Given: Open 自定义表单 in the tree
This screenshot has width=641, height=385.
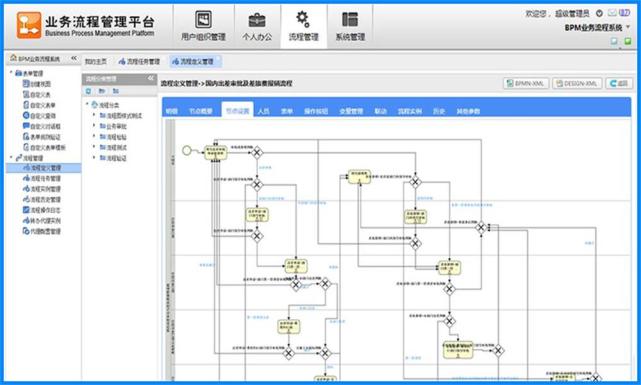Looking at the screenshot, I should click(43, 105).
